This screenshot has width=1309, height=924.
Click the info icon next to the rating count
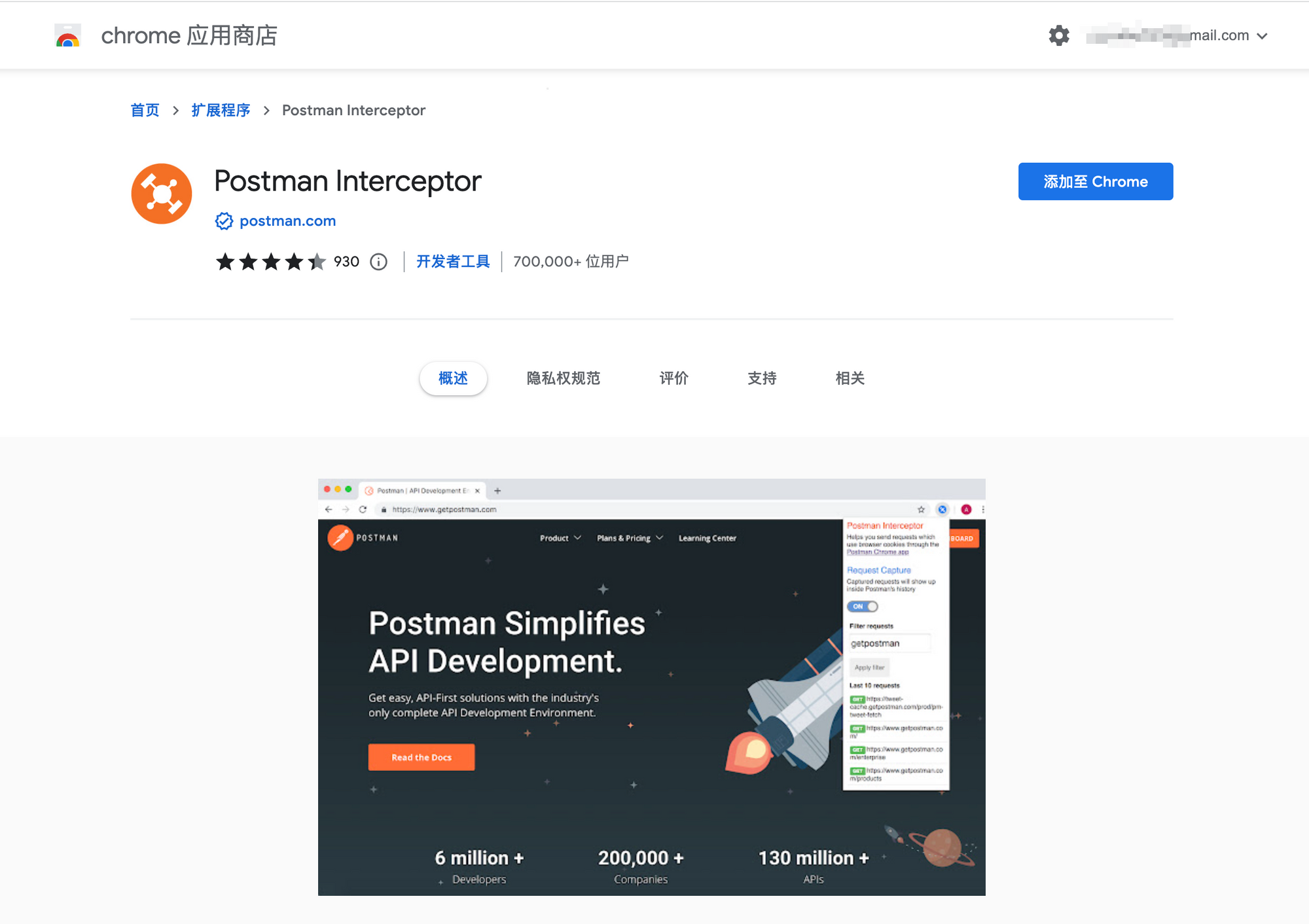coord(378,262)
